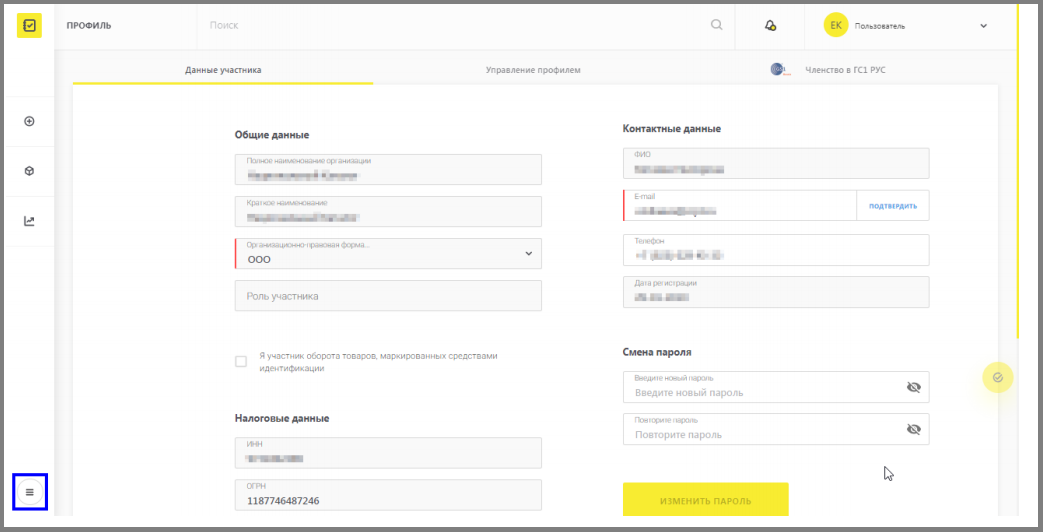Click the Телефон field
The image size is (1043, 532).
[776, 249]
